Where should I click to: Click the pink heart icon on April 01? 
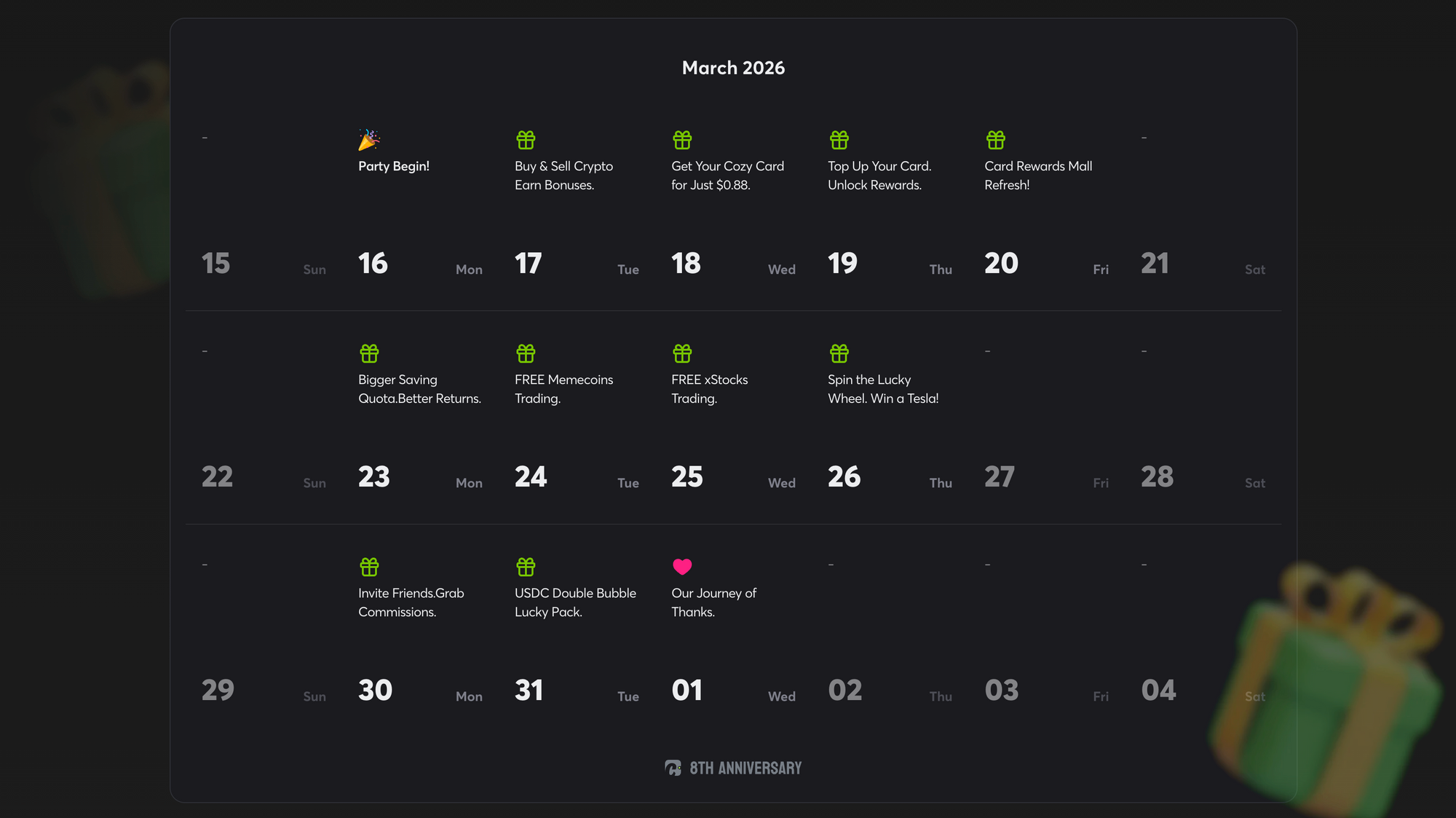pyautogui.click(x=682, y=567)
